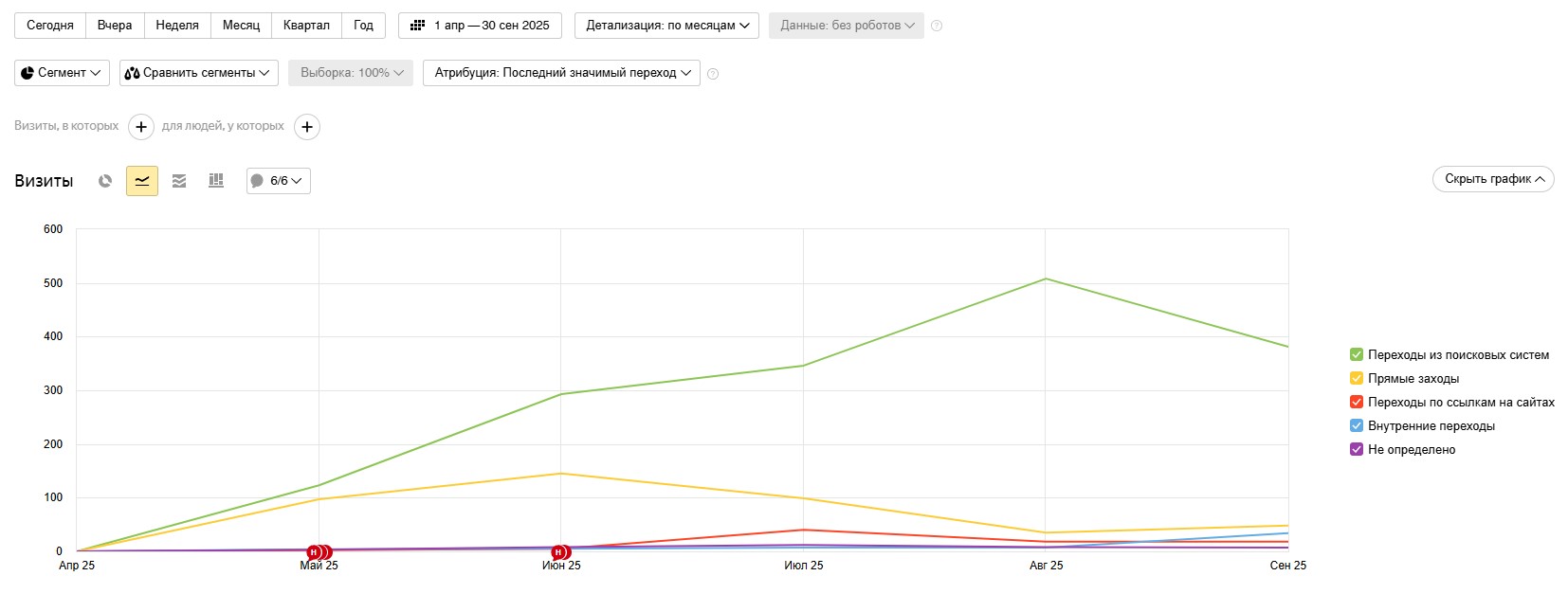Expand the 'Сегмент' dropdown
The image size is (1568, 612).
pos(62,73)
